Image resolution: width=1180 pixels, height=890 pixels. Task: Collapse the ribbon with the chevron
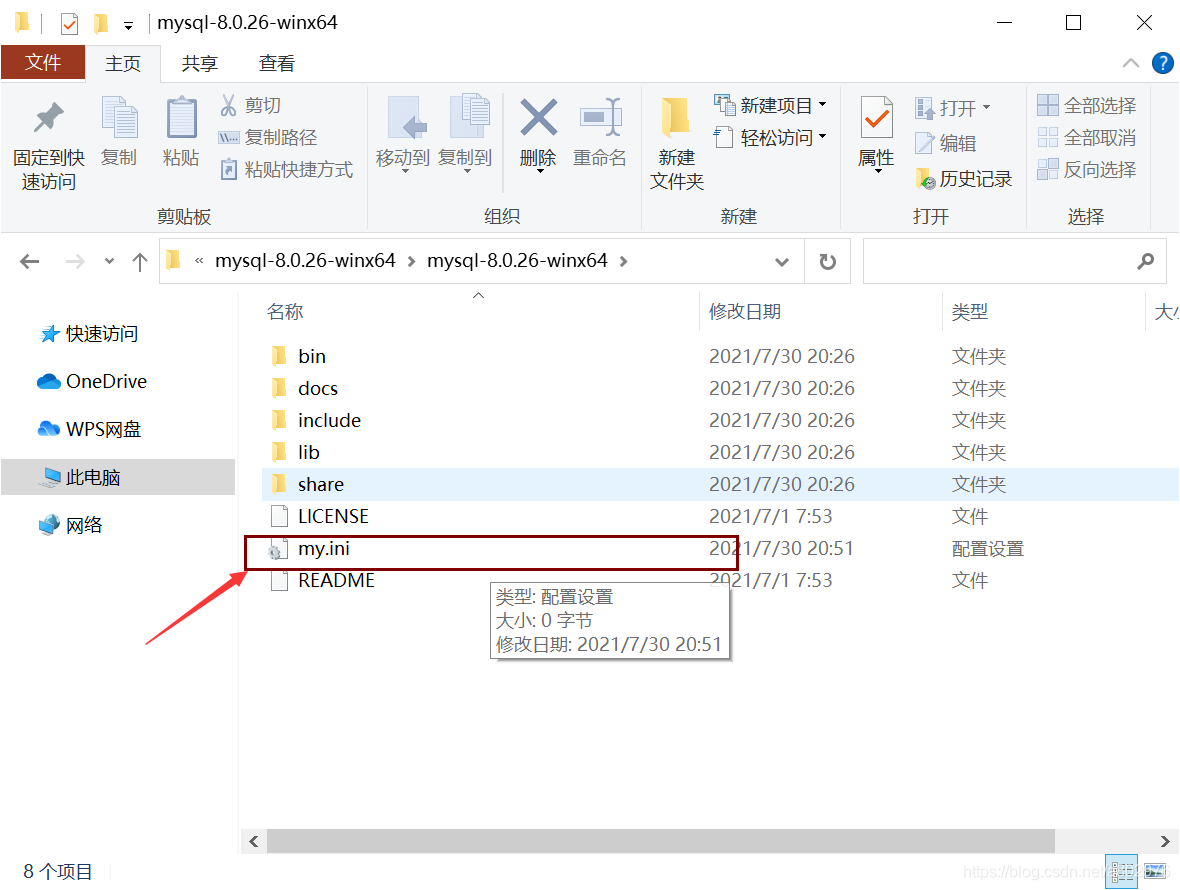[x=1131, y=62]
